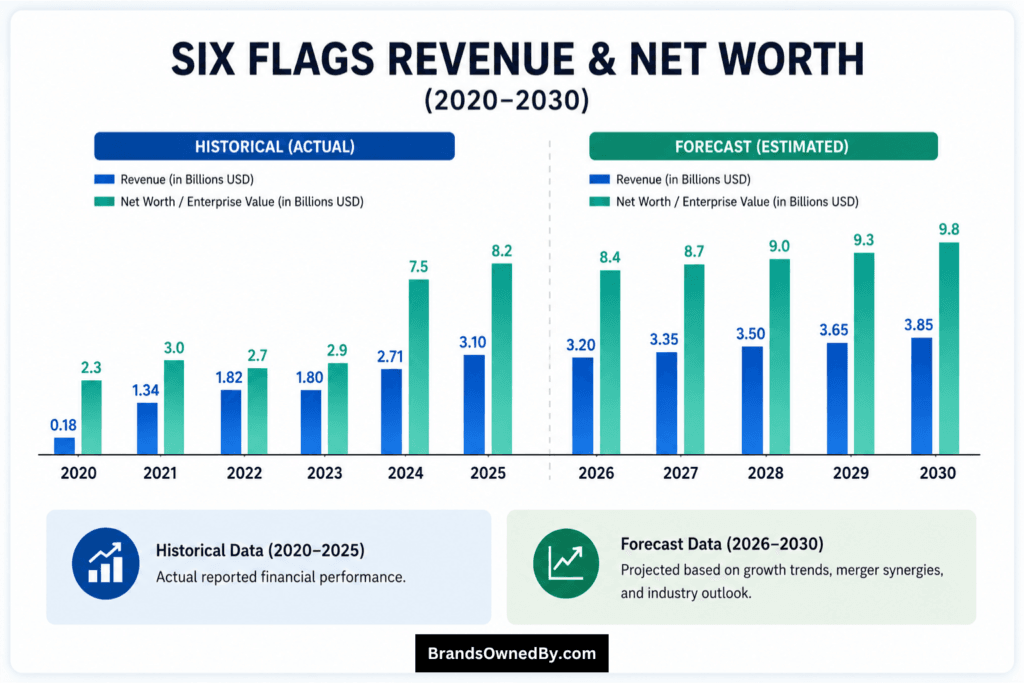Screen dimensions: 1024x683
Task: Click the 2026 net worth bar labeled 8.4
Action: coord(610,362)
